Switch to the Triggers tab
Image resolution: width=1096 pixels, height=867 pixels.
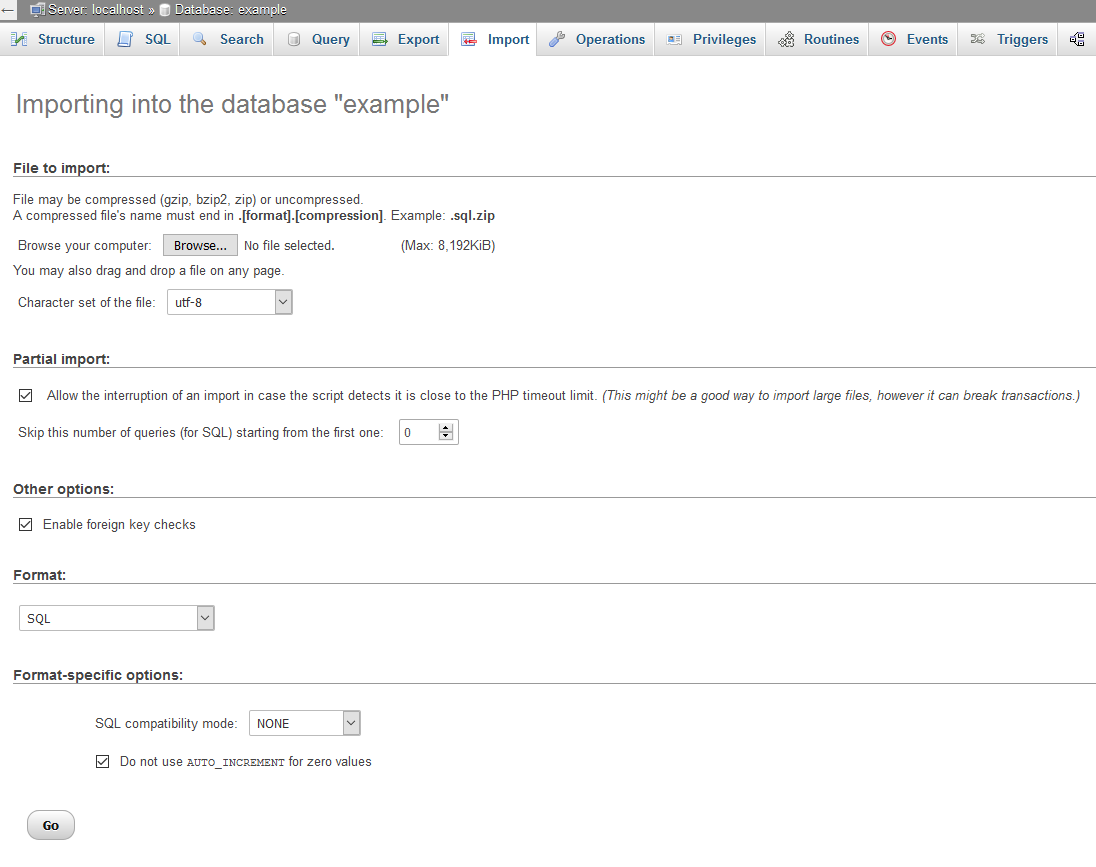point(1007,39)
